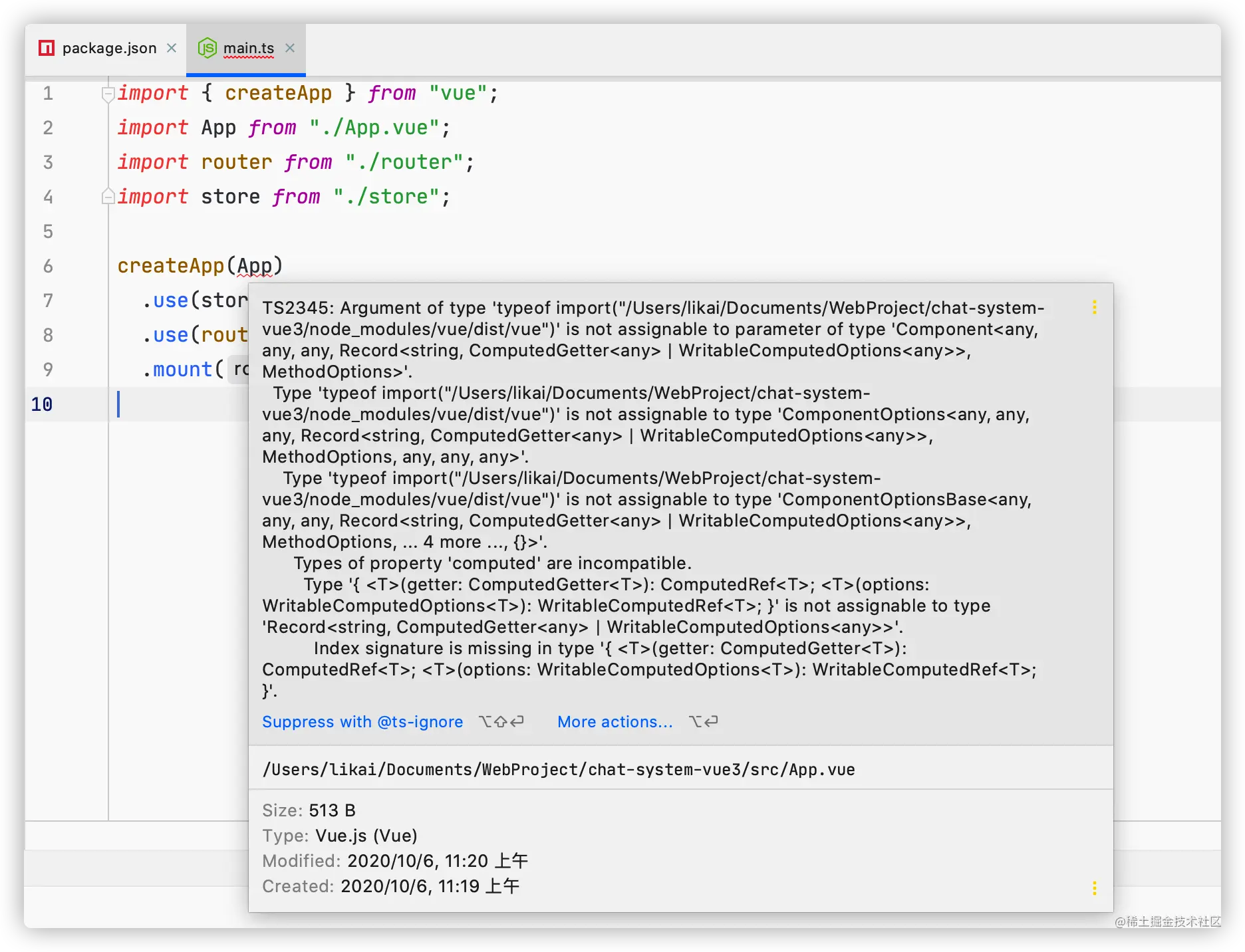The height and width of the screenshot is (952, 1245).
Task: Click the Size: 513 B entry
Action: click(x=309, y=810)
